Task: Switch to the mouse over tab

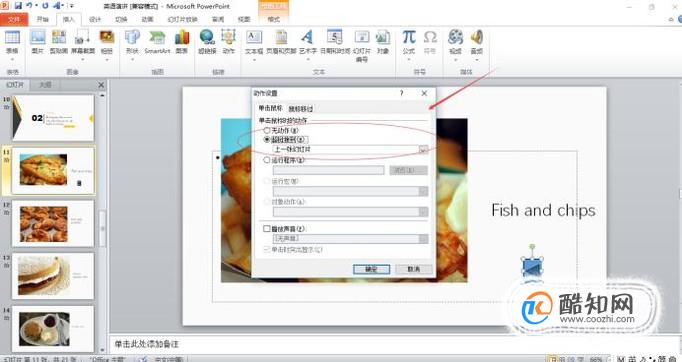Action: coord(301,109)
